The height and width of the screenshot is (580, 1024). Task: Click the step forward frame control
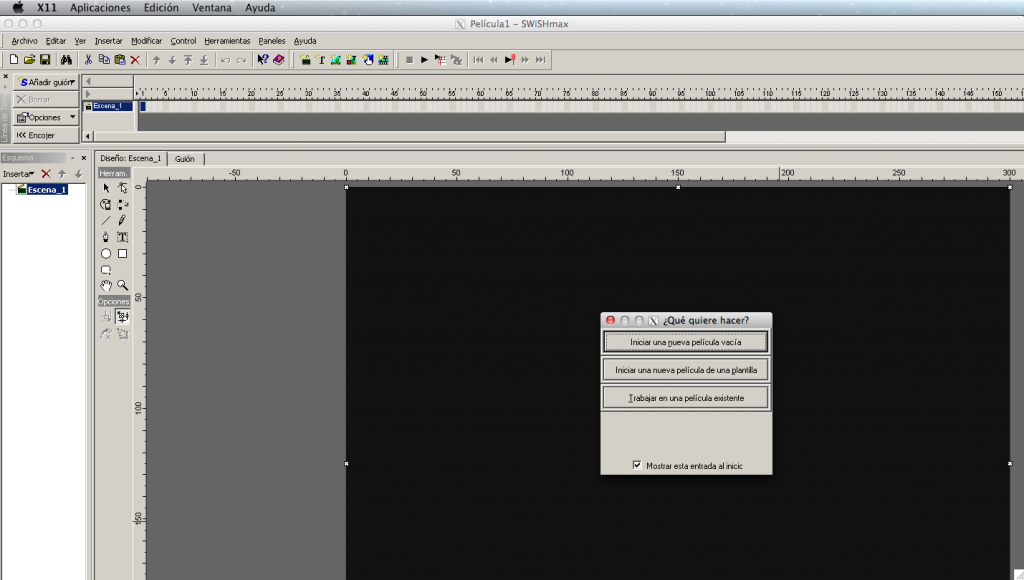click(525, 59)
